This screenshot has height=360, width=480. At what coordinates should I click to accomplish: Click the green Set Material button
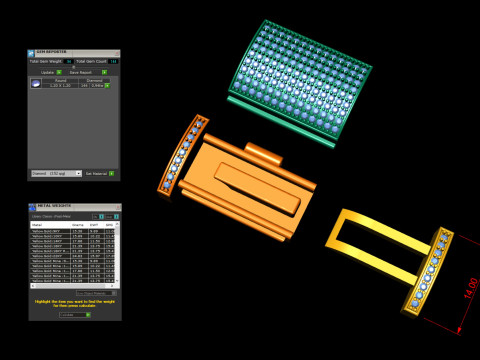tap(112, 173)
